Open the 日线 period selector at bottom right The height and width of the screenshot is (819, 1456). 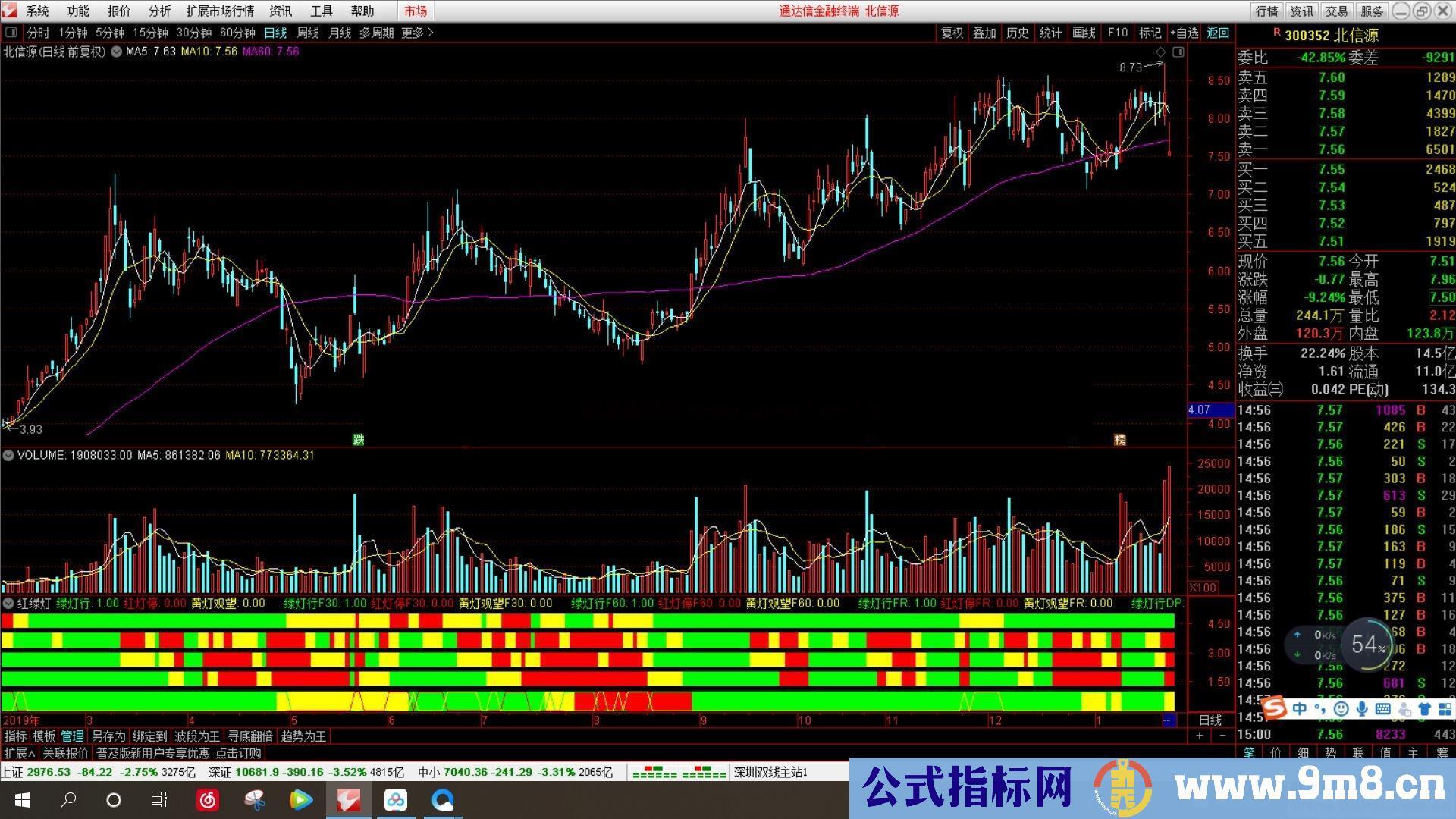(x=1210, y=720)
